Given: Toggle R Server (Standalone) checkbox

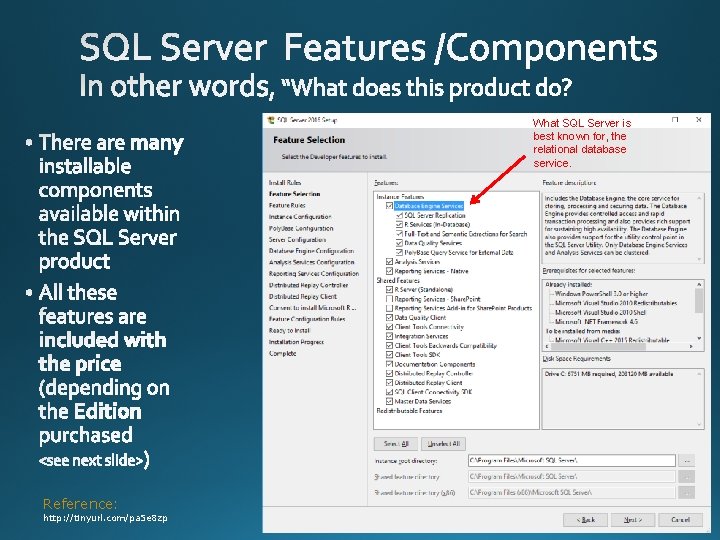Looking at the screenshot, I should tap(389, 290).
